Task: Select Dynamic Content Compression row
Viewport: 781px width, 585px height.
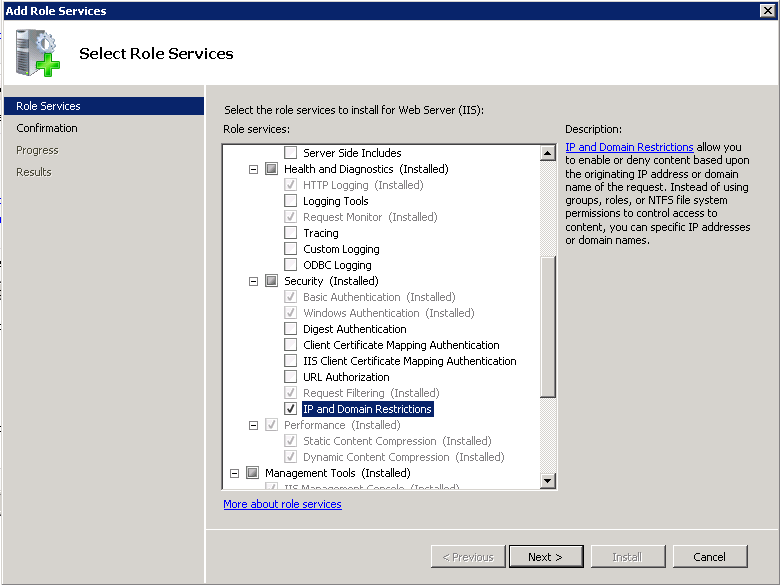Action: [403, 457]
